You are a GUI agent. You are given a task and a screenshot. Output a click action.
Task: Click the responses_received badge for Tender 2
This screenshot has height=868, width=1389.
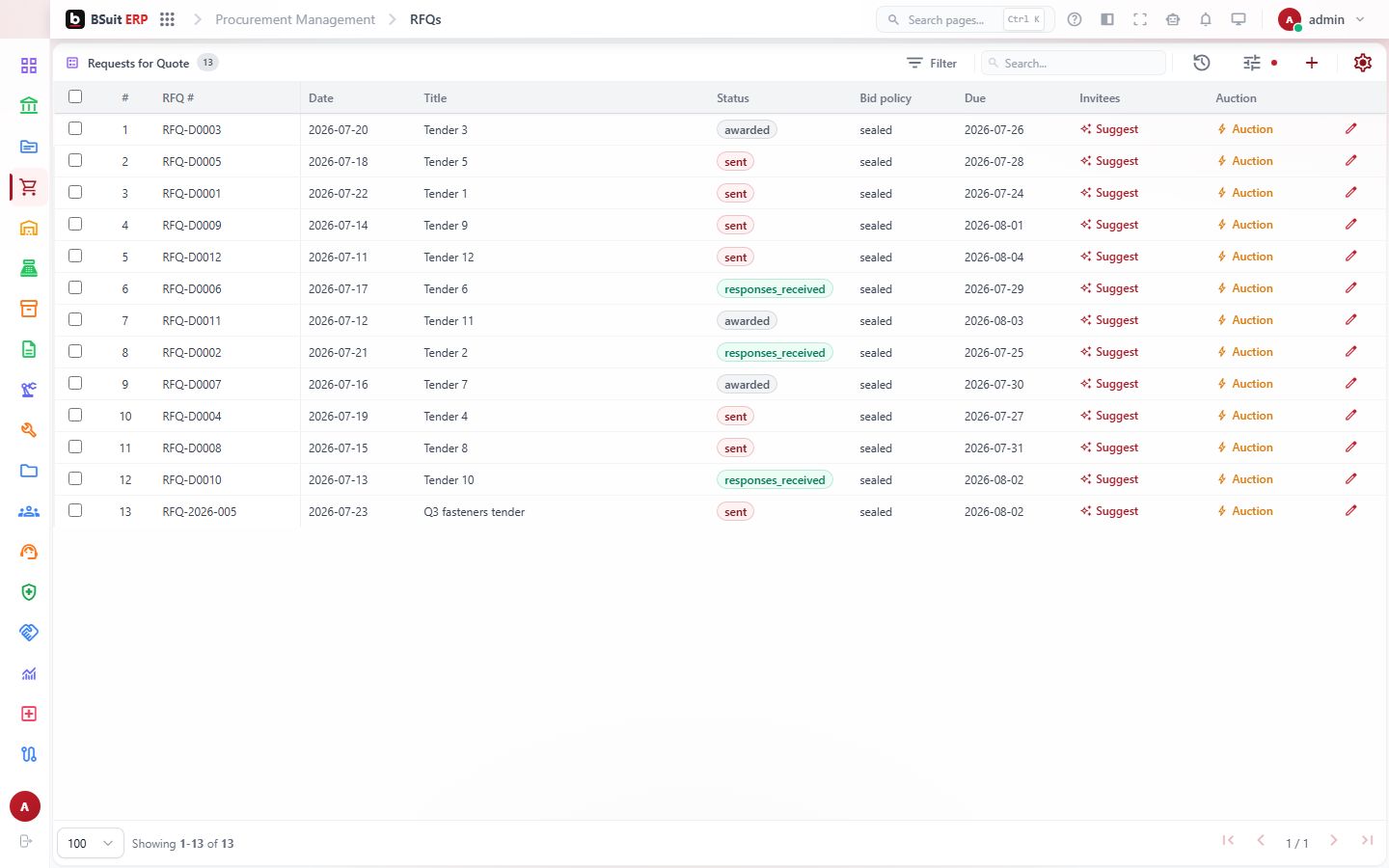pos(775,353)
